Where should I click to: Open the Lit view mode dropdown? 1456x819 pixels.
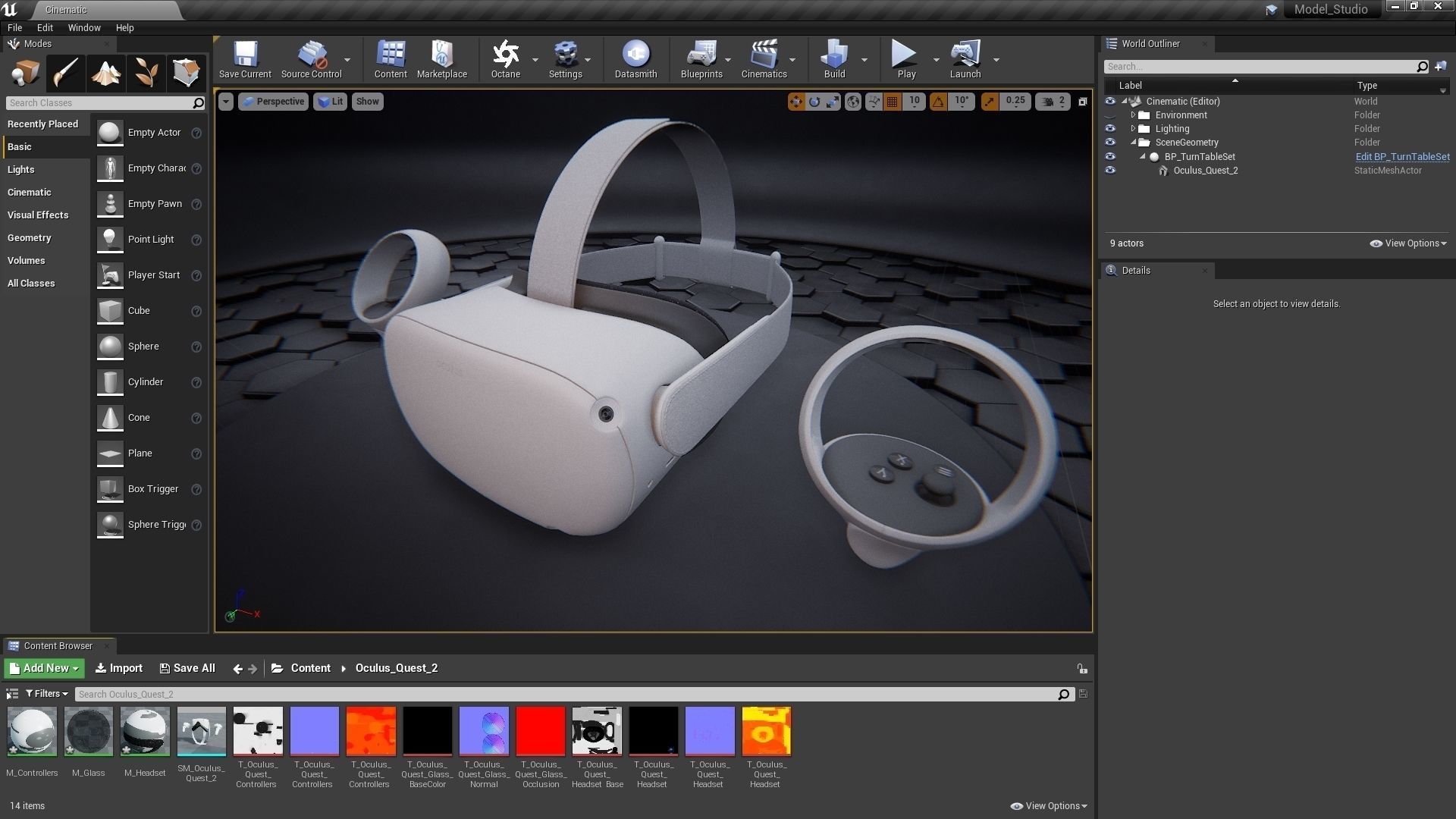click(x=330, y=102)
